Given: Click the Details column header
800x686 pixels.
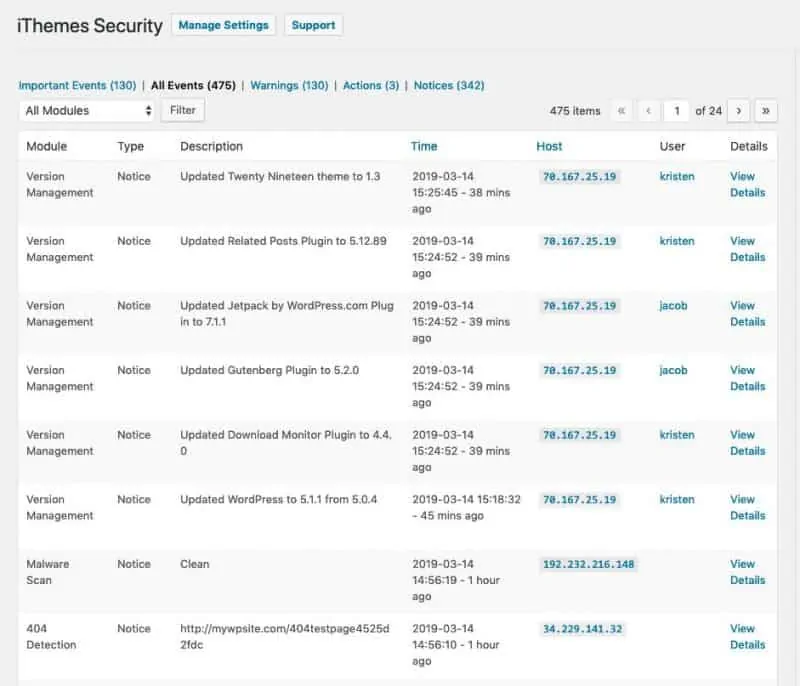Looking at the screenshot, I should point(748,146).
